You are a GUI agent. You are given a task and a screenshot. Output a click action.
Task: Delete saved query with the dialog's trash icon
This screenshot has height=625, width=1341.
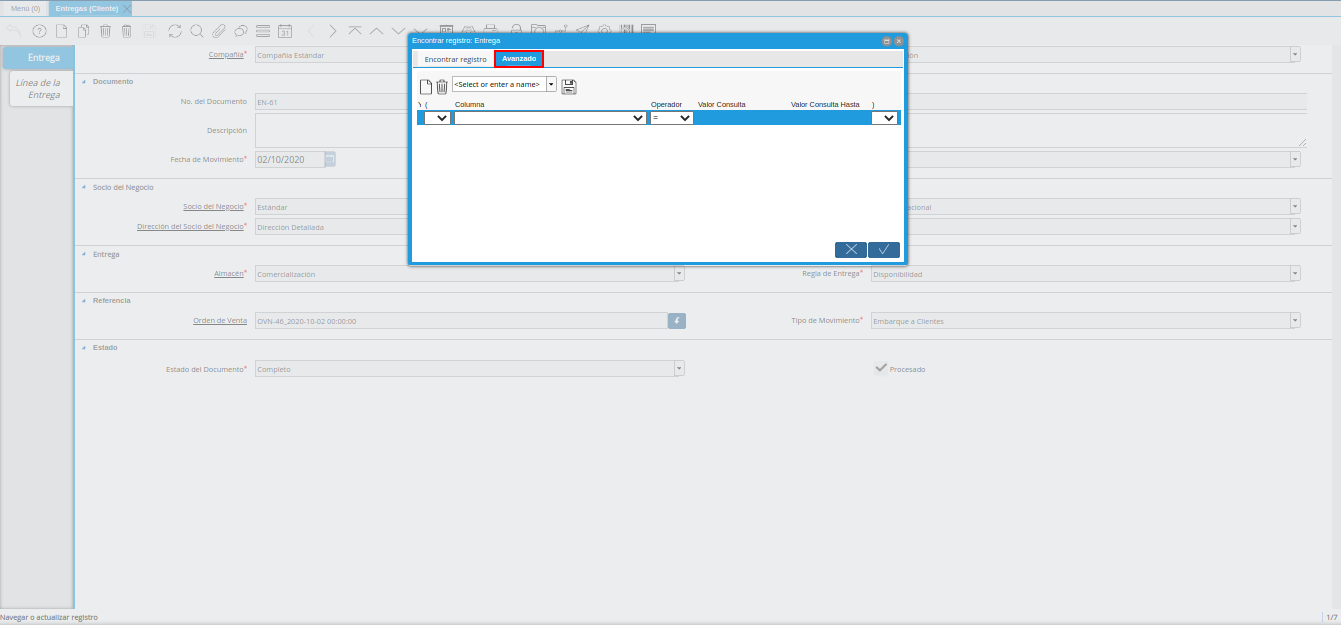pyautogui.click(x=441, y=86)
